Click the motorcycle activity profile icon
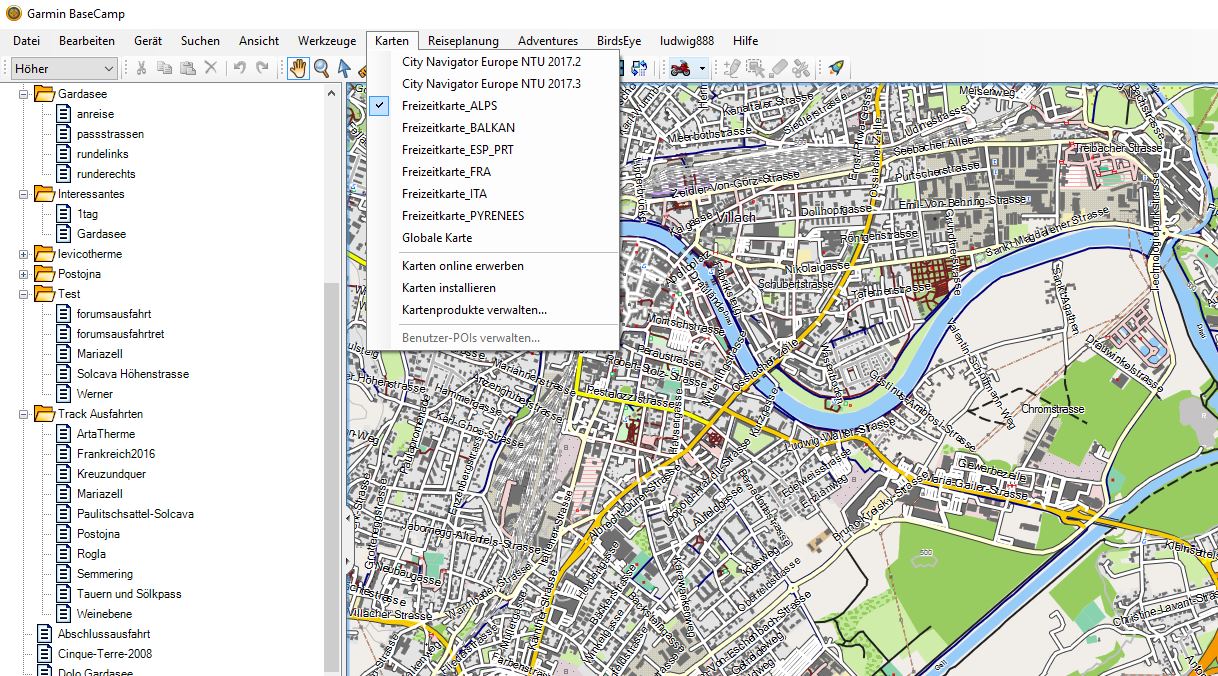This screenshot has height=676, width=1218. (x=681, y=68)
